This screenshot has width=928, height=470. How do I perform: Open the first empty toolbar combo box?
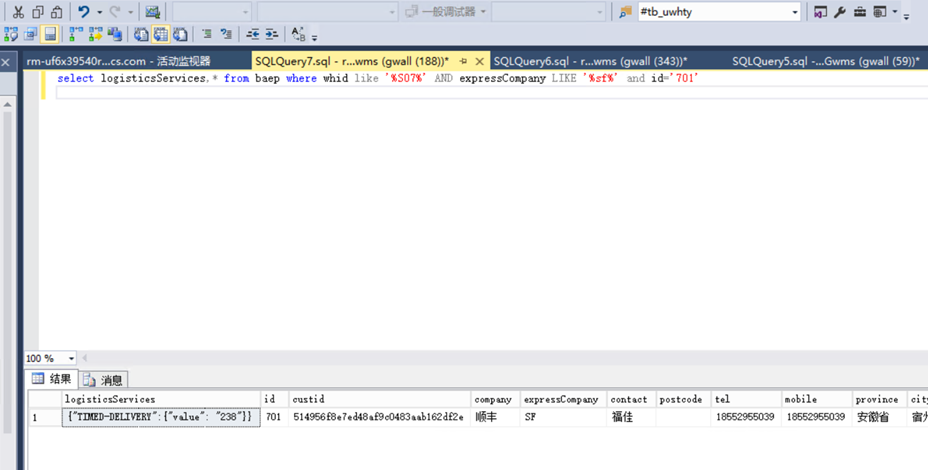[212, 12]
